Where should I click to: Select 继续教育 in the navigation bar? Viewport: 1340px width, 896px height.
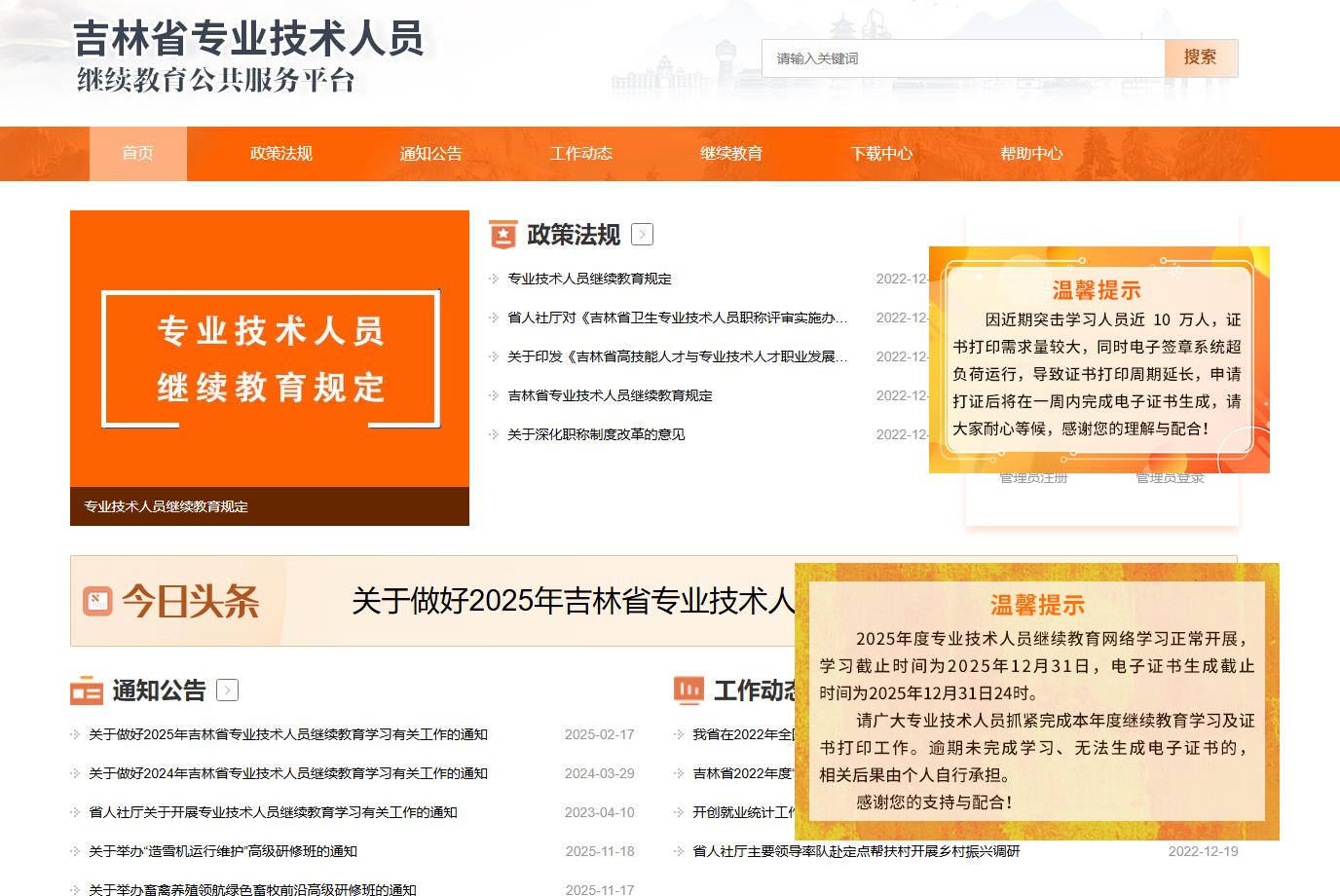click(x=730, y=154)
